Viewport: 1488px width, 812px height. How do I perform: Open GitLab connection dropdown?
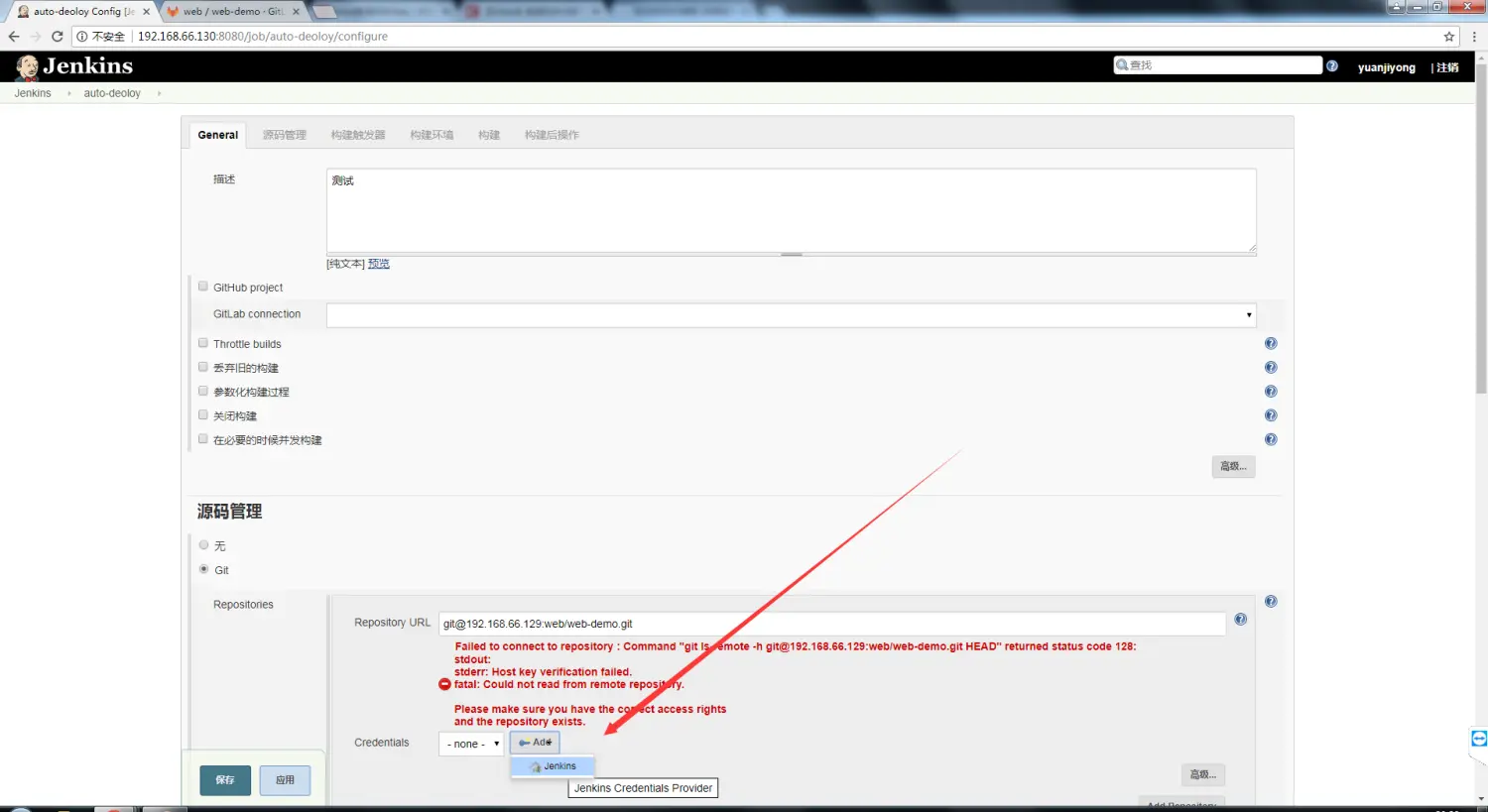pyautogui.click(x=791, y=314)
